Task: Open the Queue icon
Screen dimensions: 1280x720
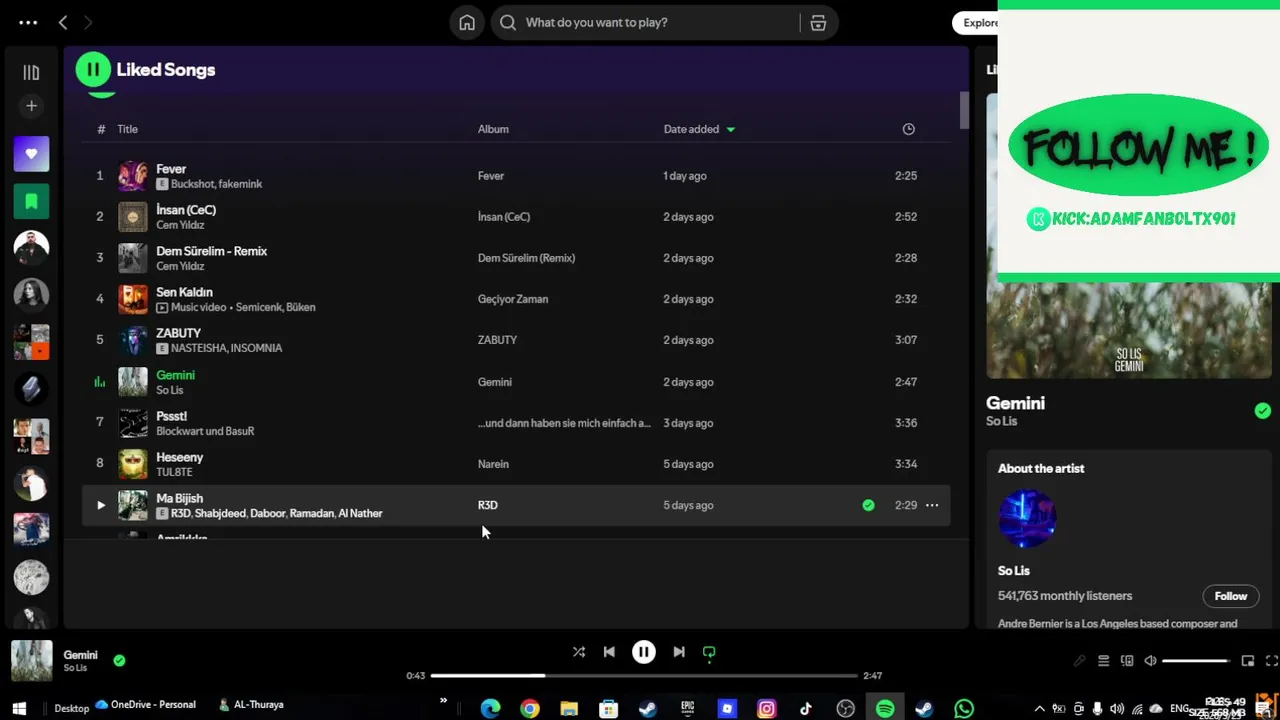Action: (x=1103, y=661)
